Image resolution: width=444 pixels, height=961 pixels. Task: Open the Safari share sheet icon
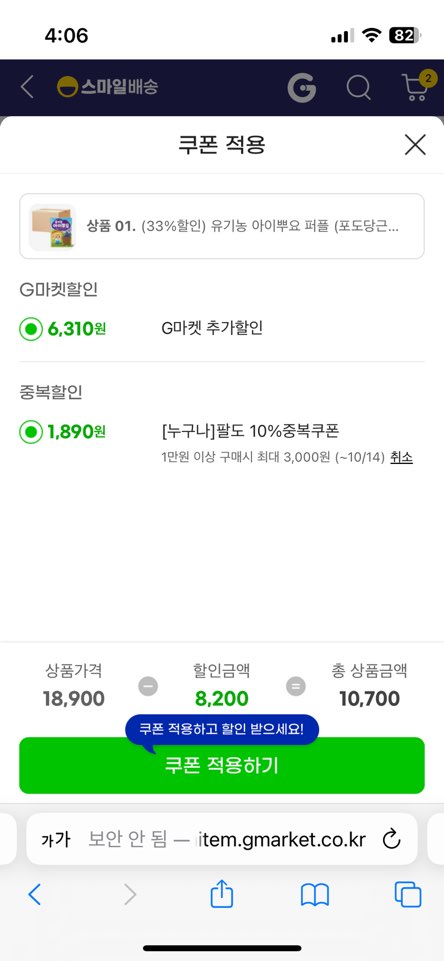click(x=222, y=893)
